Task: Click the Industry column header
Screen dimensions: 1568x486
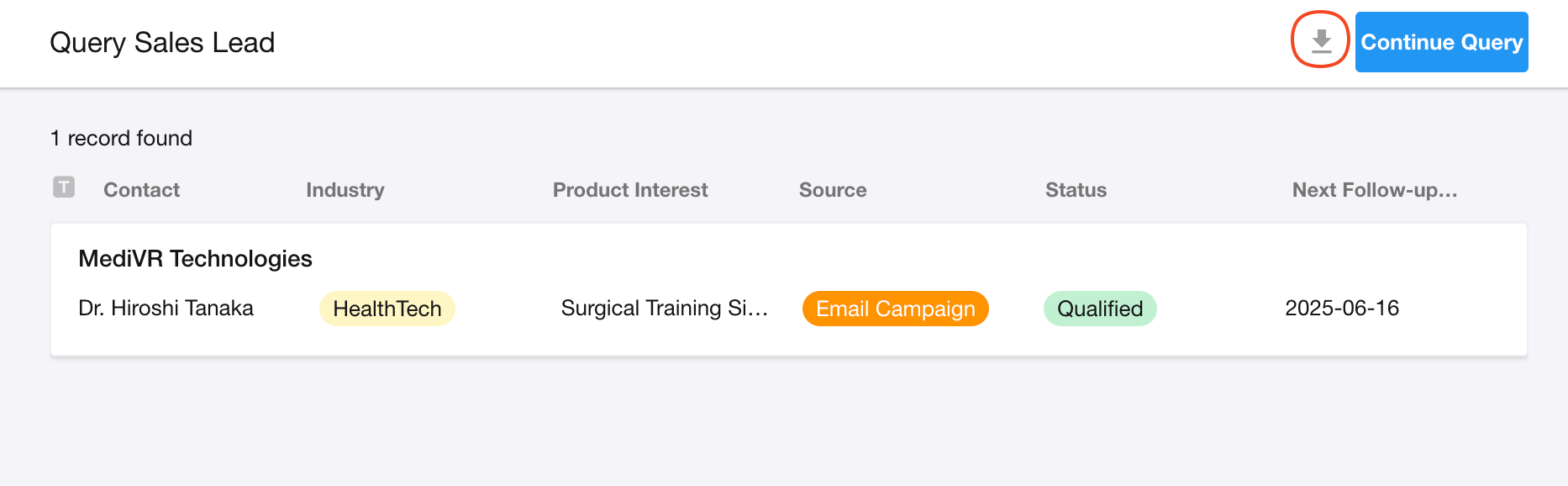Action: pyautogui.click(x=345, y=190)
